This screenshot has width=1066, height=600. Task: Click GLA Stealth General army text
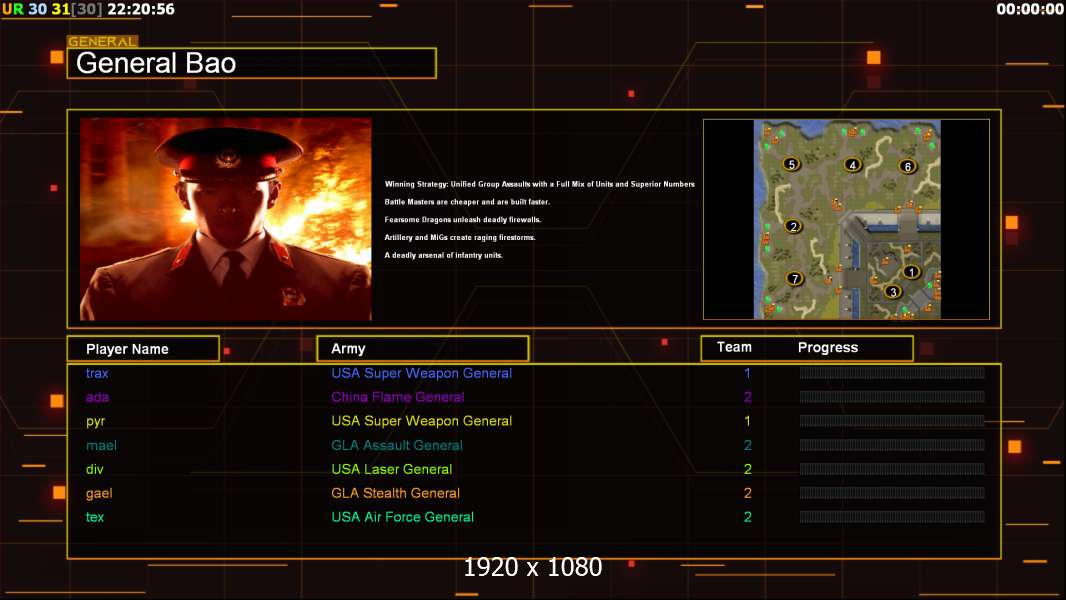pos(396,493)
